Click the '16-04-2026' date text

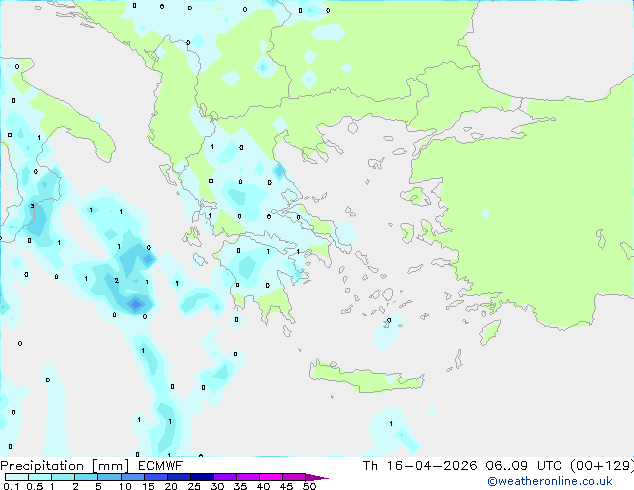(x=431, y=466)
